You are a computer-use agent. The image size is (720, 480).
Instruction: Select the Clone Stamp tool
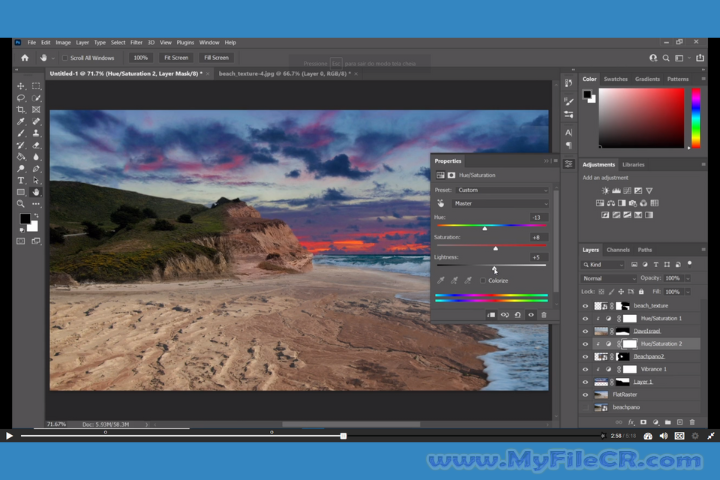tap(36, 133)
